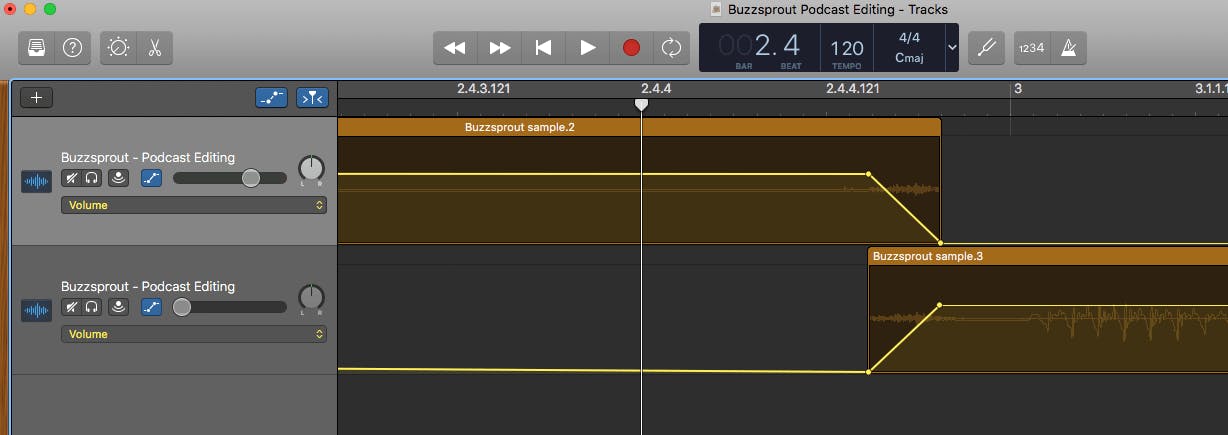Enable the 1234 count-in
Screen dimensions: 1228x435
[x=1032, y=48]
